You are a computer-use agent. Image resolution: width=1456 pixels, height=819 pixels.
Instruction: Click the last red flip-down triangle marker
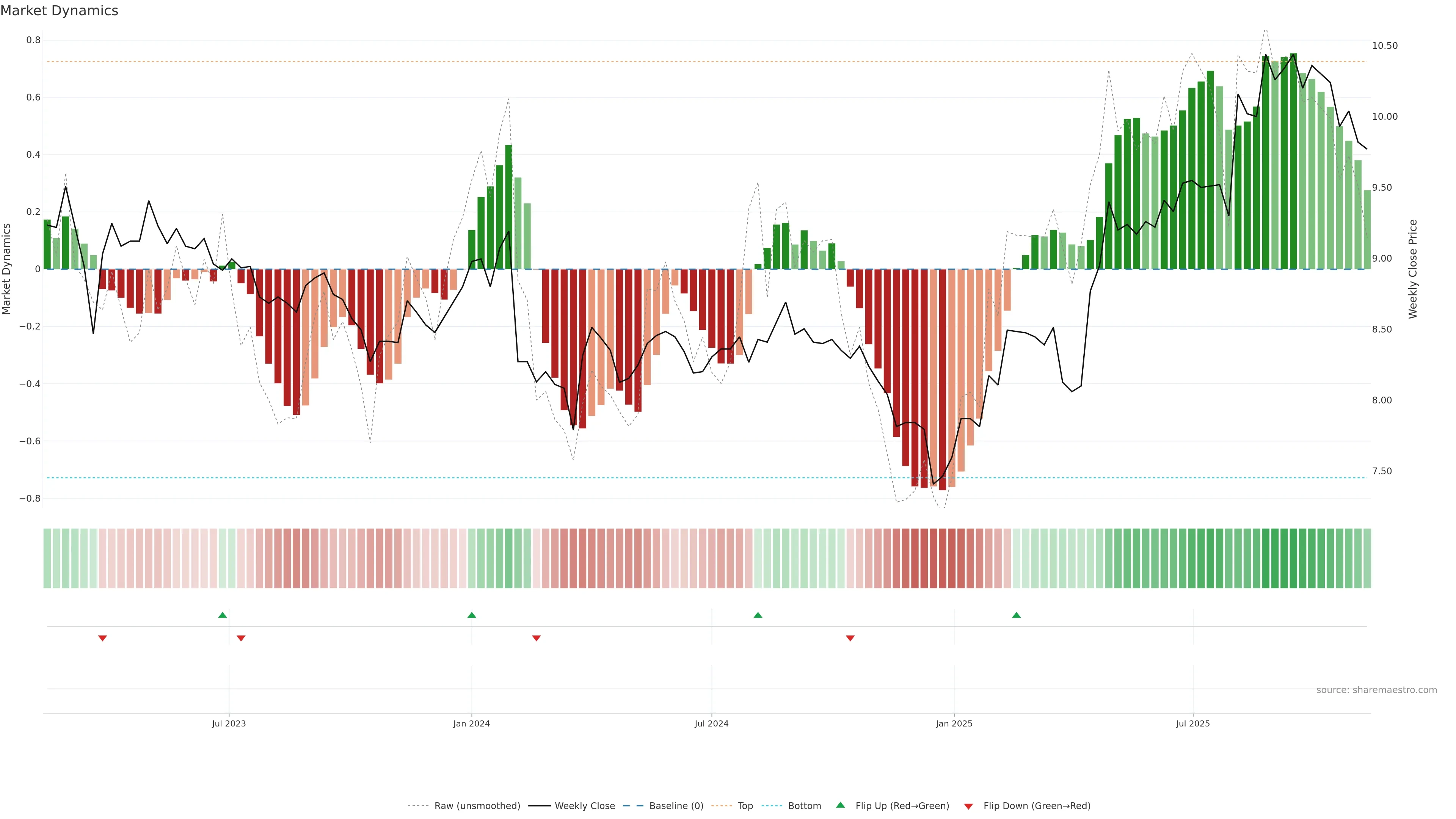(x=850, y=638)
